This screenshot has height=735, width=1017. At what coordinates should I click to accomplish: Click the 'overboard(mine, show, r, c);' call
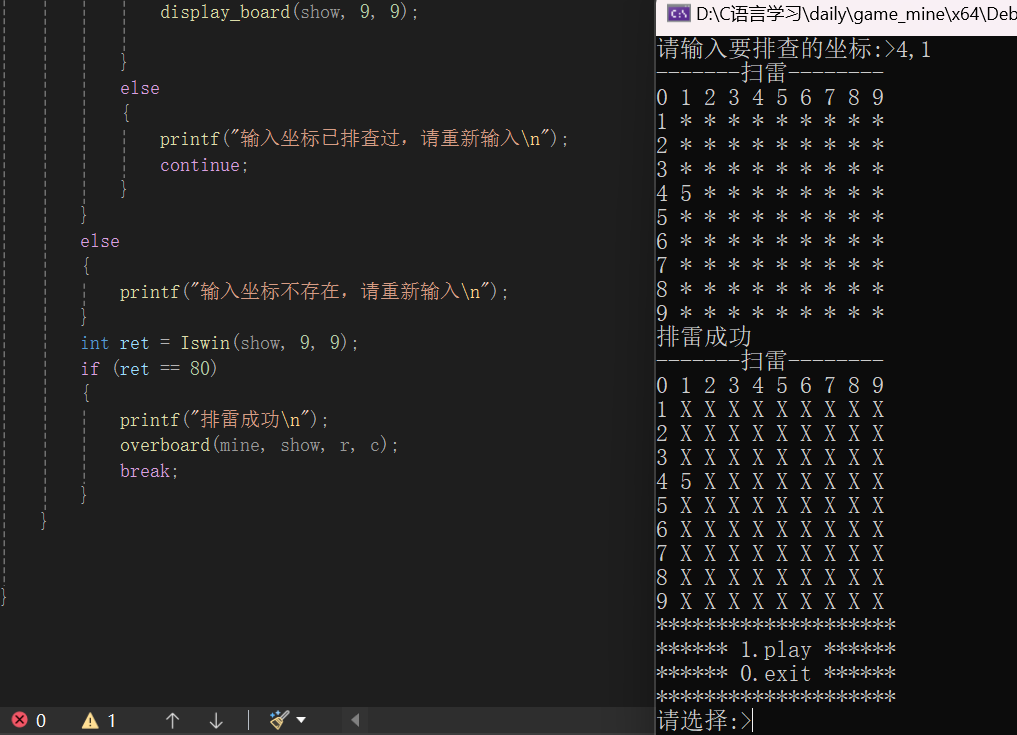point(259,445)
